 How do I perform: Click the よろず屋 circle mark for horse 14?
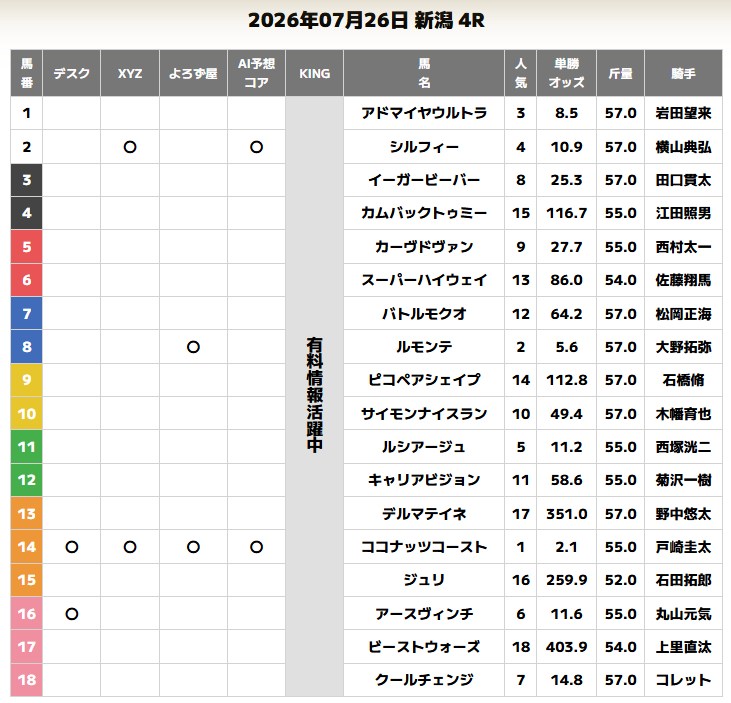(x=193, y=547)
